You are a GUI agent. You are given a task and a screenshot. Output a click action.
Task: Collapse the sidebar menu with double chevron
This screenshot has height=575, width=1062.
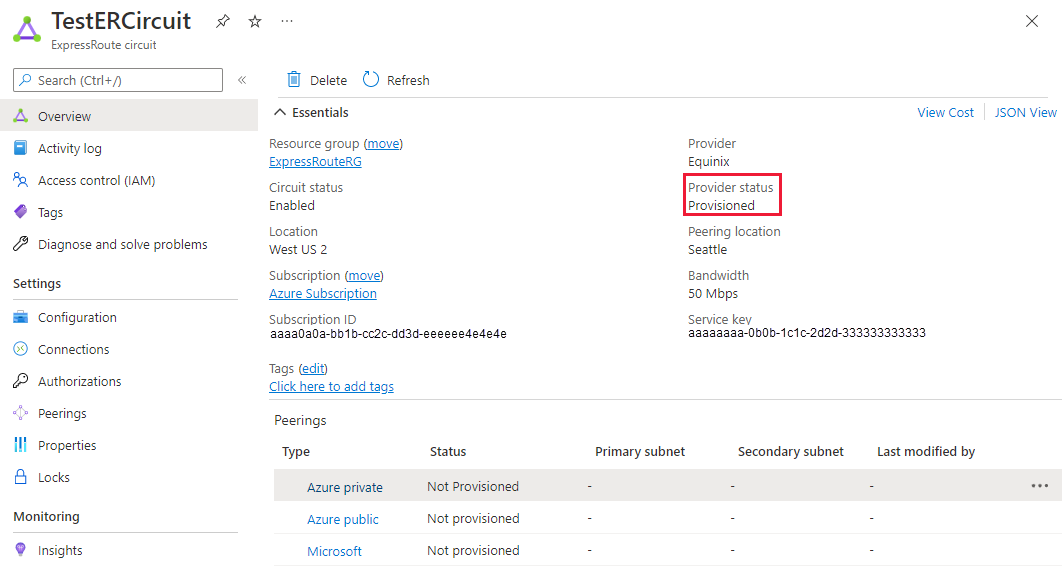coord(242,80)
